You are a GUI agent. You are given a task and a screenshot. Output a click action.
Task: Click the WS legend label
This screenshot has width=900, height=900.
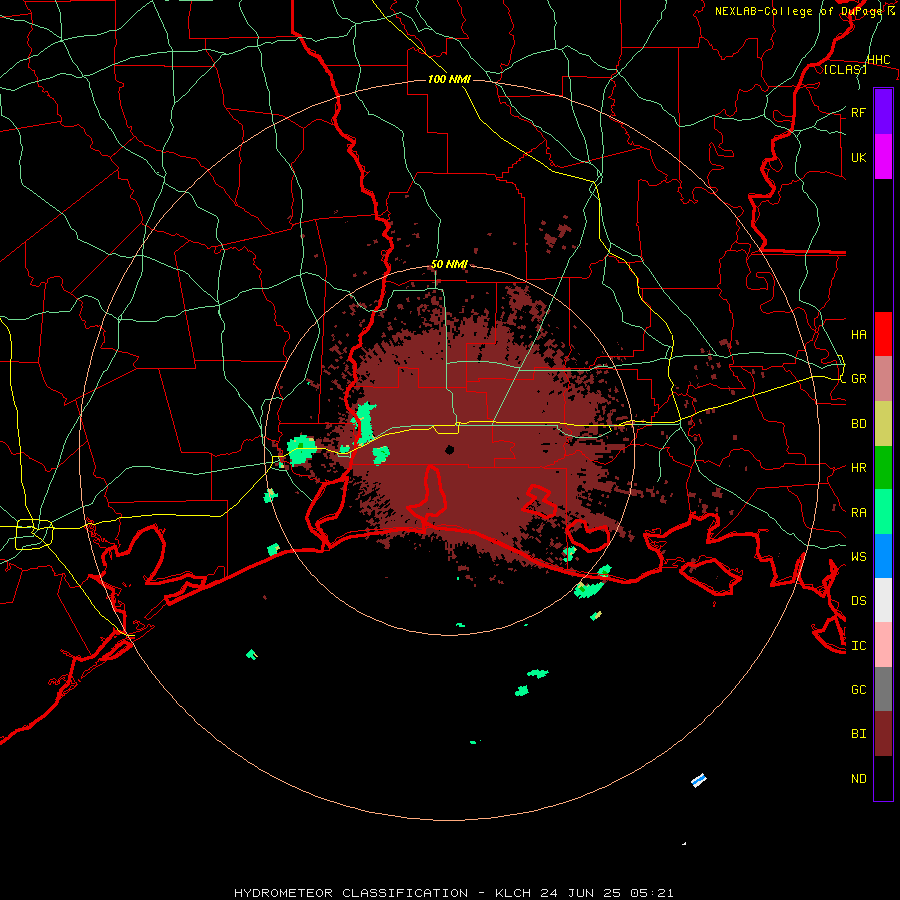coord(858,556)
